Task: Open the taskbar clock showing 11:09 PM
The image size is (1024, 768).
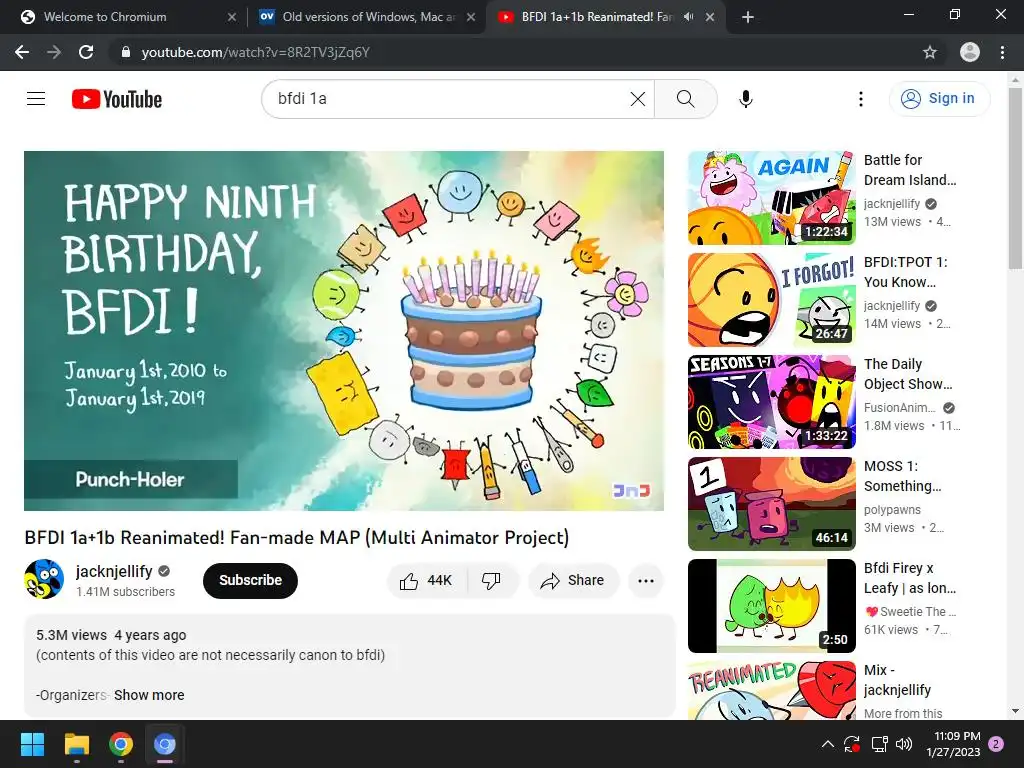Action: coord(953,744)
